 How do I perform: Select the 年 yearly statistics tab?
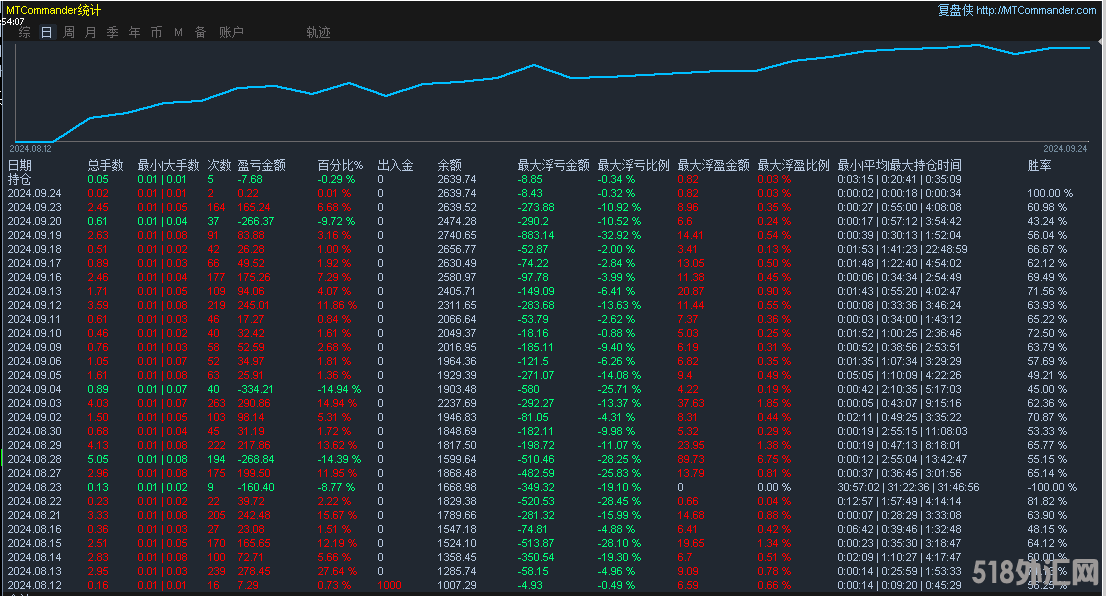(x=135, y=32)
